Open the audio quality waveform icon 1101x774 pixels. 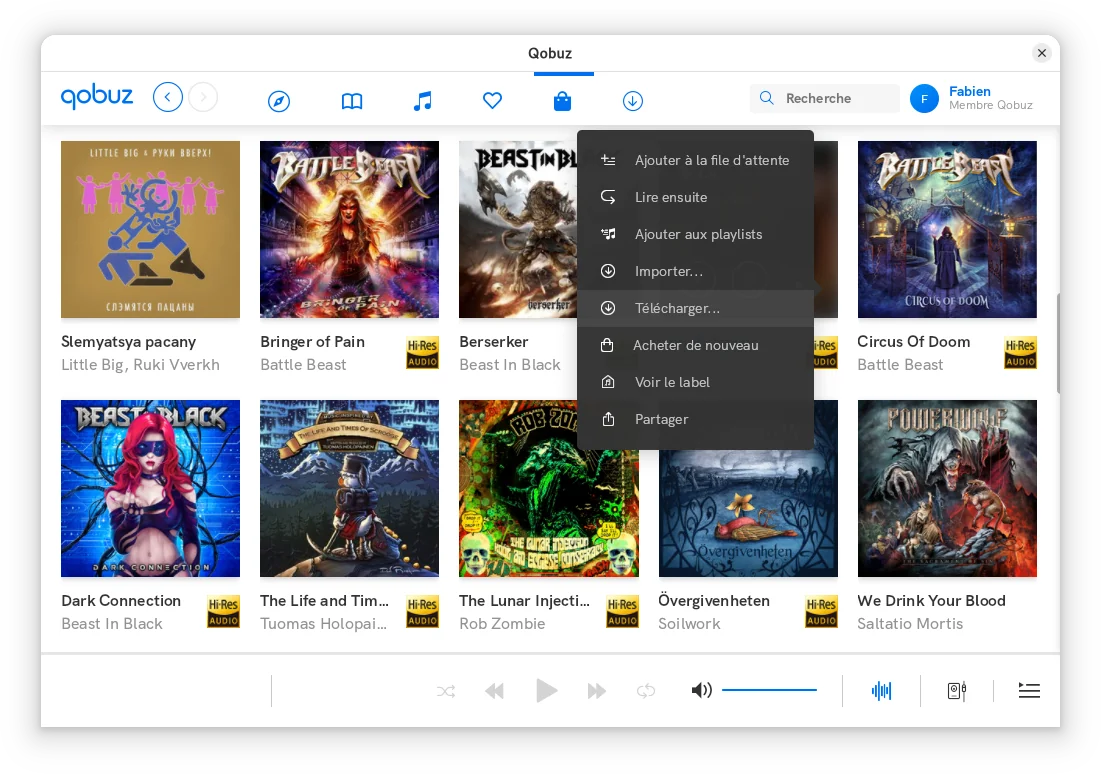tap(881, 691)
